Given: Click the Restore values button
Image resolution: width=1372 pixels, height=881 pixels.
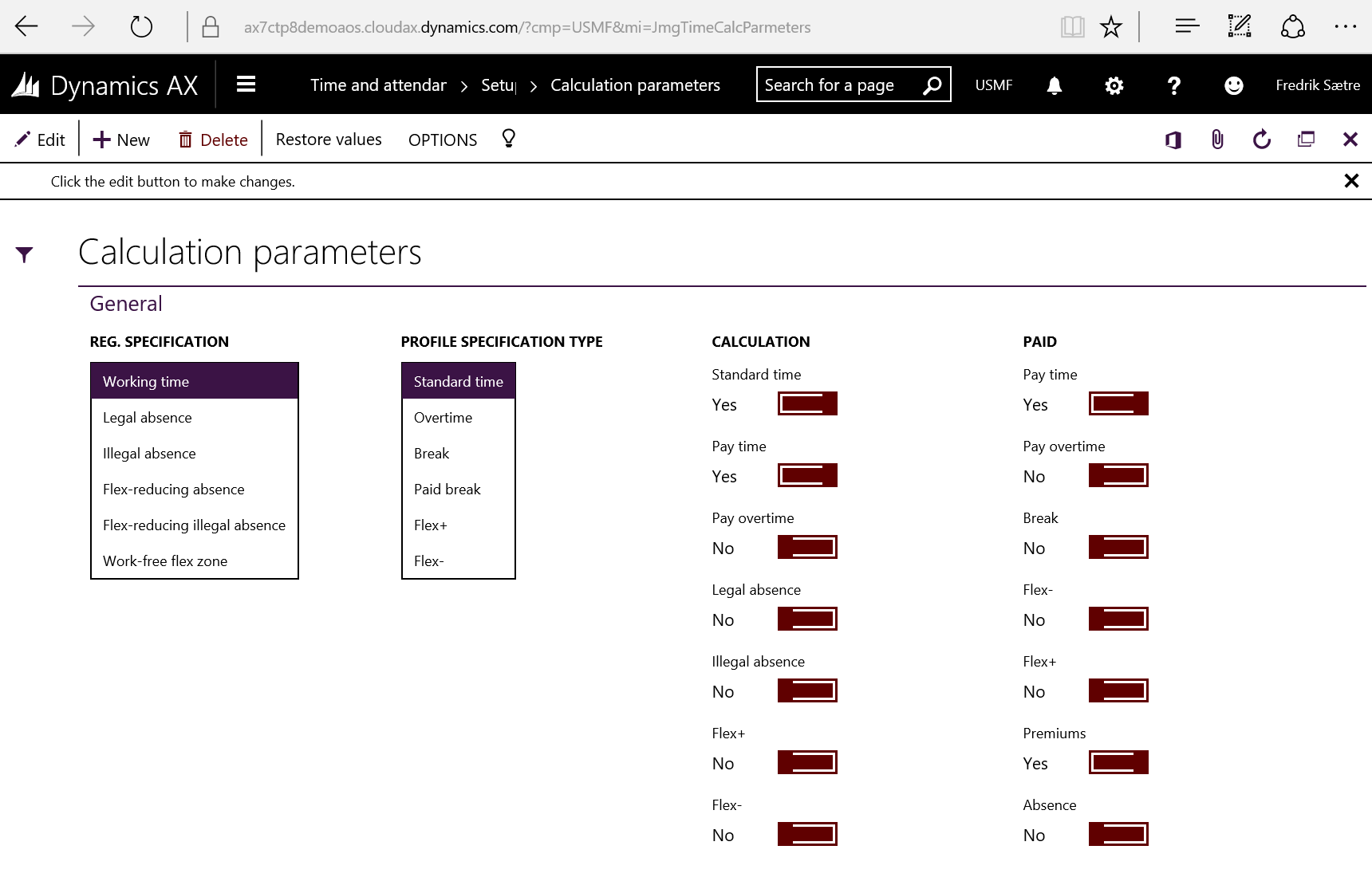Looking at the screenshot, I should pyautogui.click(x=329, y=140).
